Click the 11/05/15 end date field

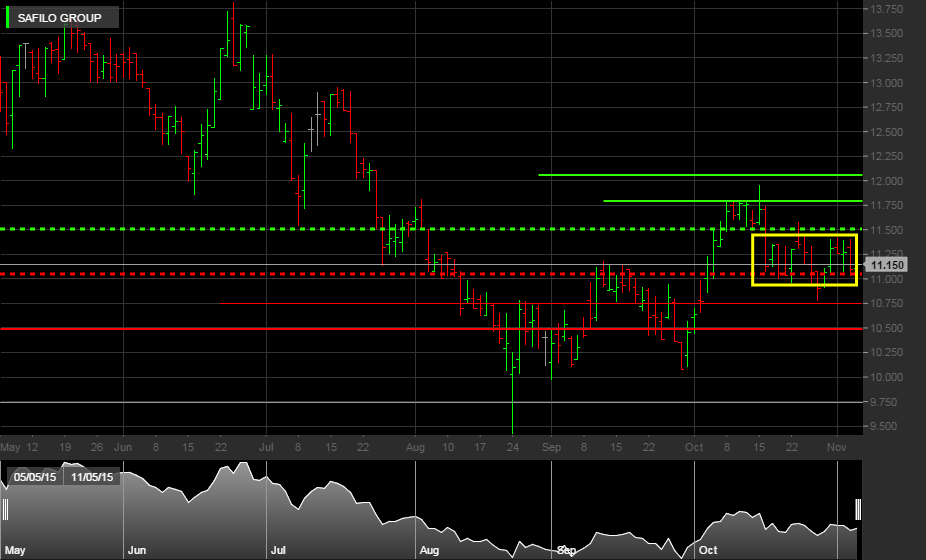tap(91, 477)
